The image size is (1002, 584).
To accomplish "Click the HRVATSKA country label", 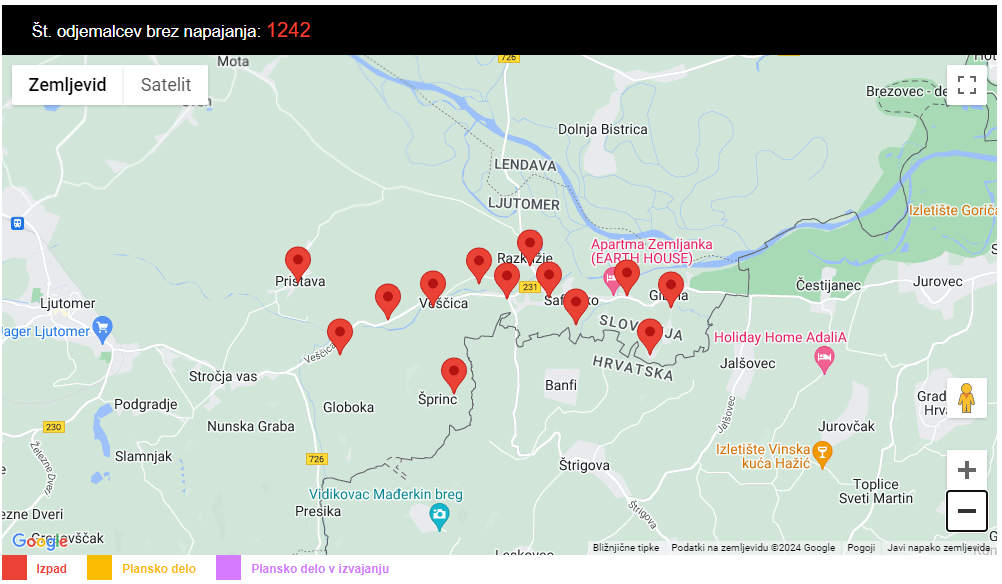I will point(633,369).
